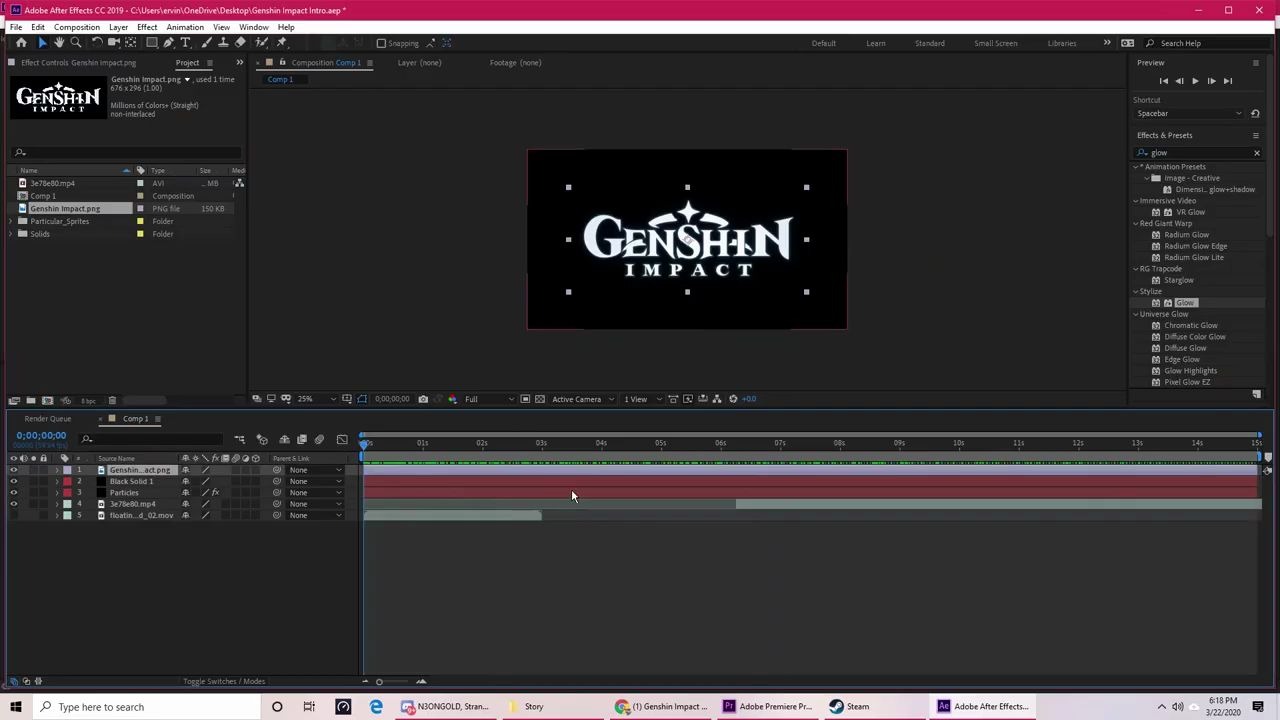Click the fx switch on Particles layer

[x=215, y=493]
